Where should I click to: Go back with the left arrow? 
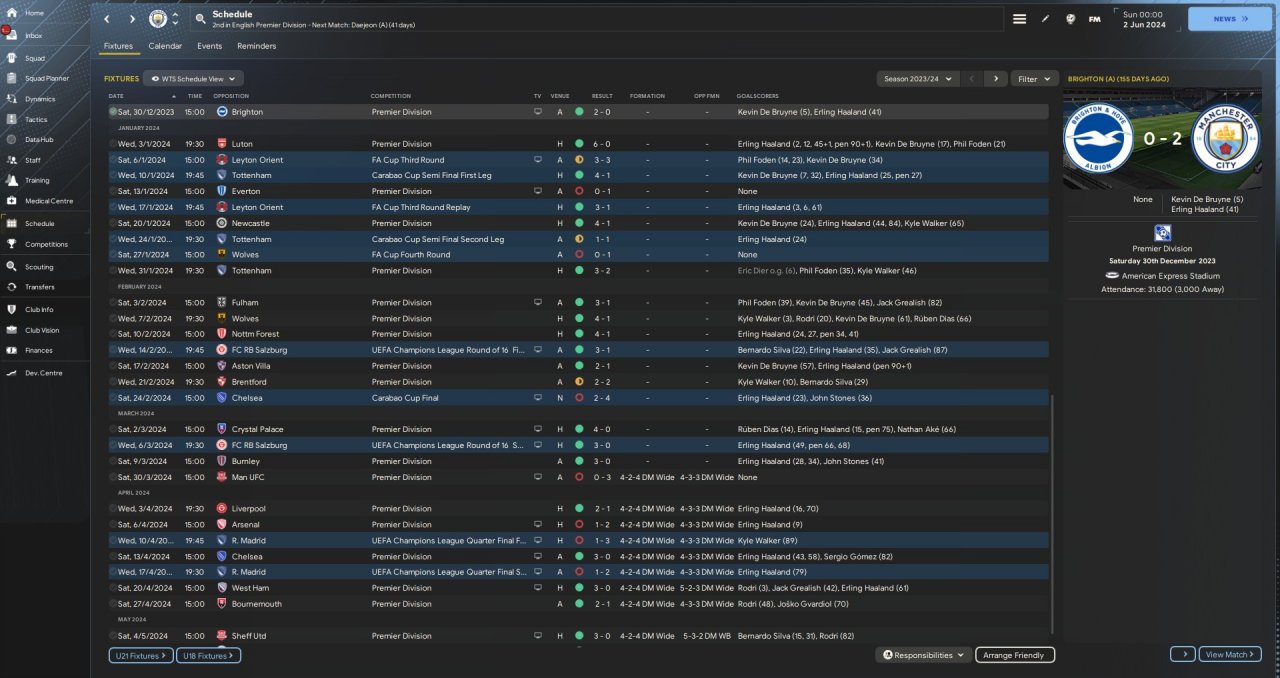point(107,19)
